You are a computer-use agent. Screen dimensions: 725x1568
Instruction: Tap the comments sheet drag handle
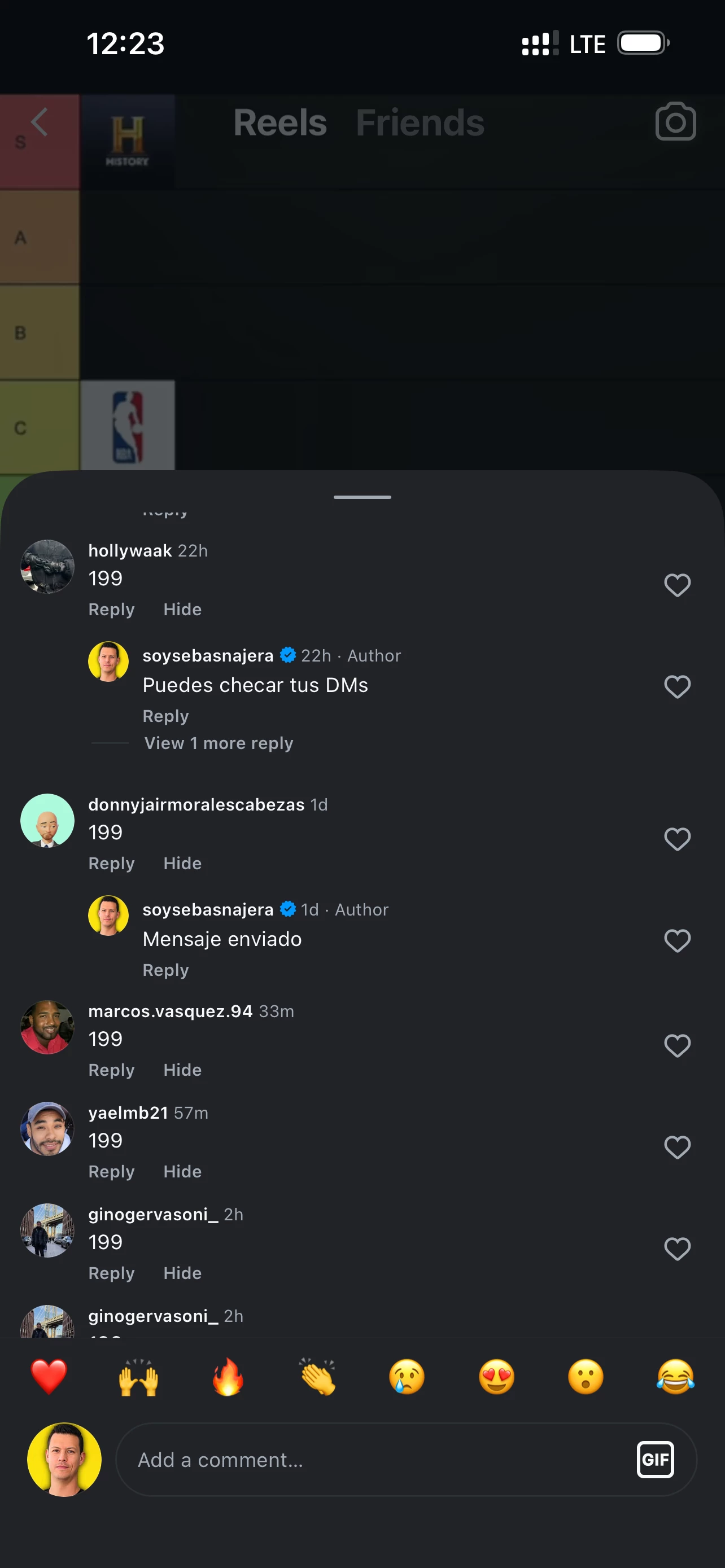coord(362,497)
